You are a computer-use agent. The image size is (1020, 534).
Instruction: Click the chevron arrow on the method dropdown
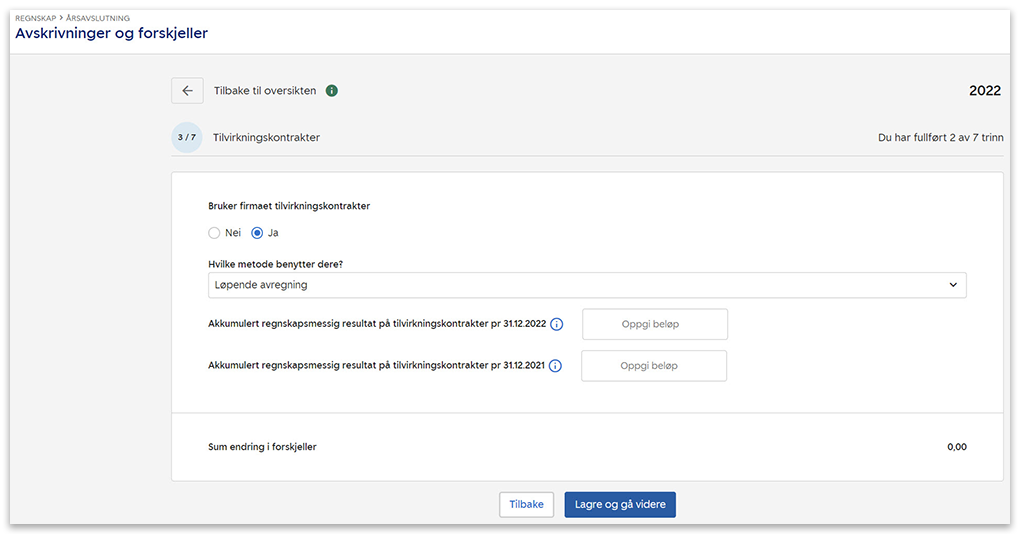[953, 285]
